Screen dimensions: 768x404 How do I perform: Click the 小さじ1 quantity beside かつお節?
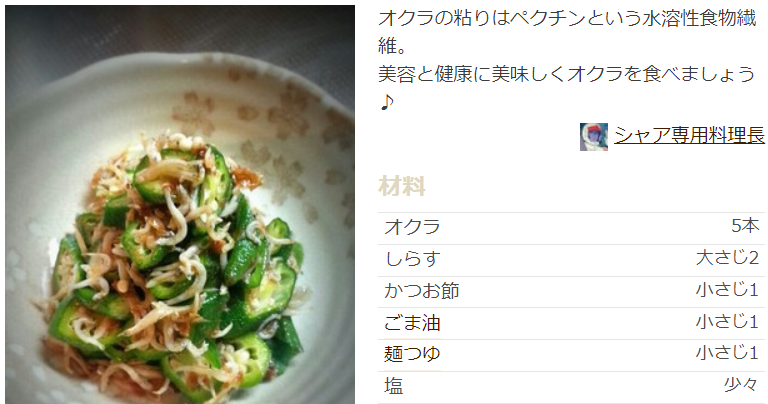click(727, 289)
